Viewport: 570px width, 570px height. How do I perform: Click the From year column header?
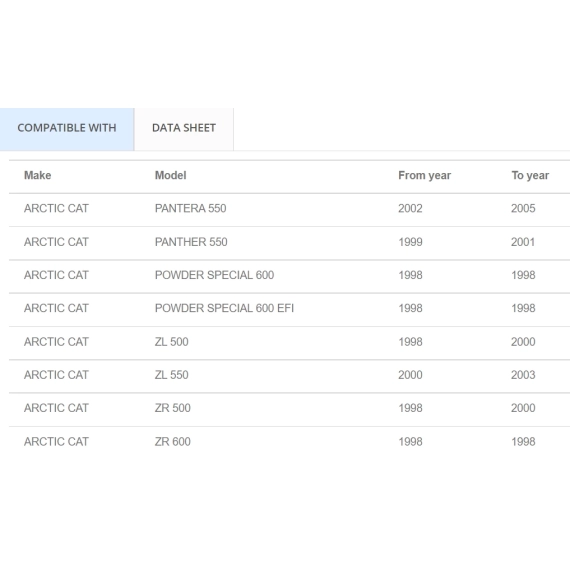[425, 175]
